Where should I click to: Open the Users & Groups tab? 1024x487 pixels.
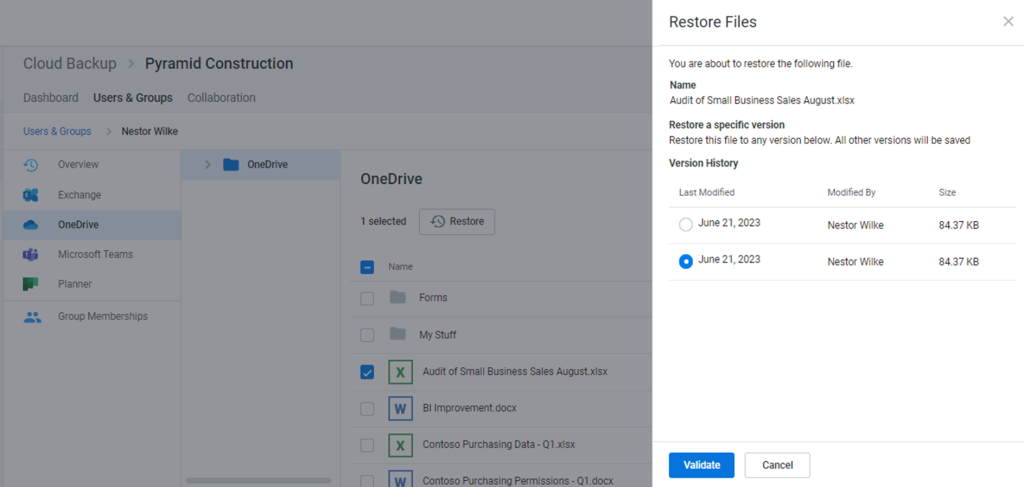point(133,97)
